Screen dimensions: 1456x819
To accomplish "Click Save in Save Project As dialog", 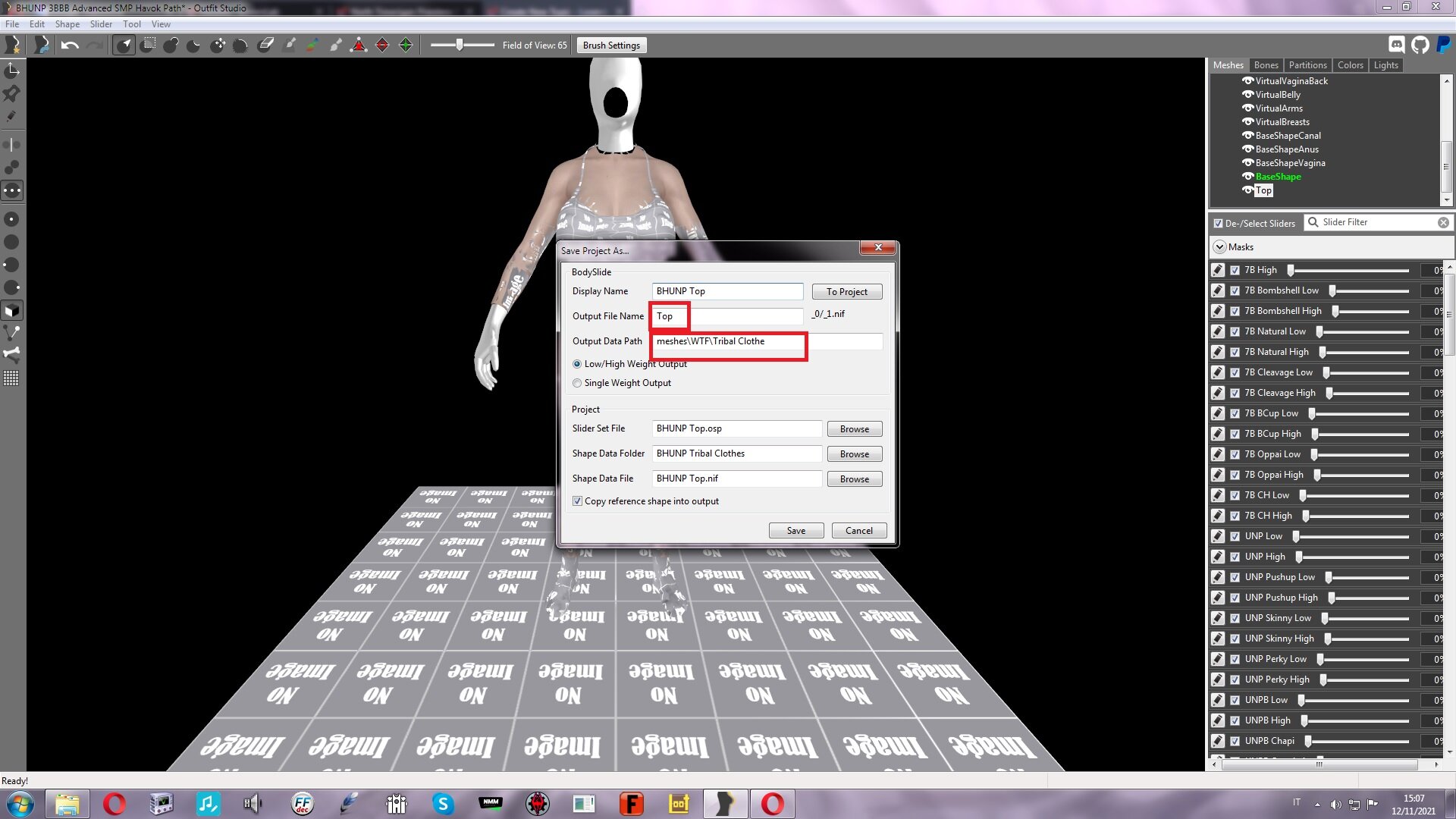I will [x=796, y=531].
